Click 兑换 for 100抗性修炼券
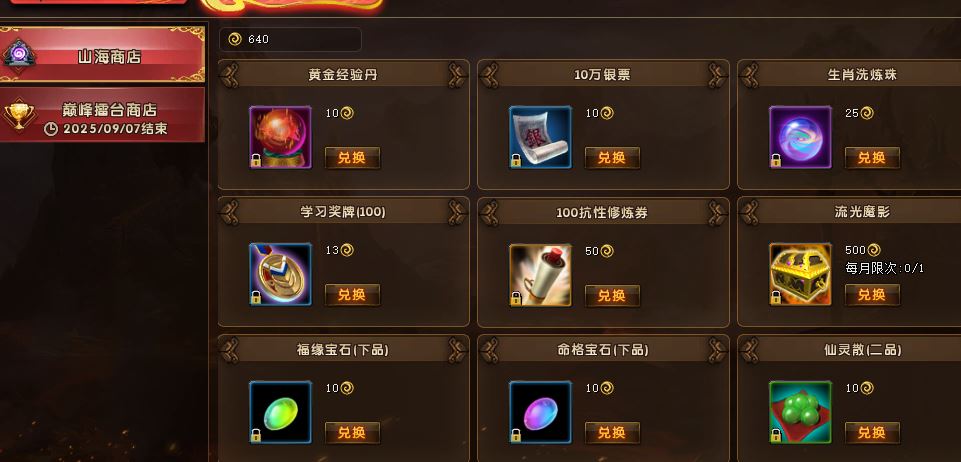961x462 pixels. (x=612, y=296)
